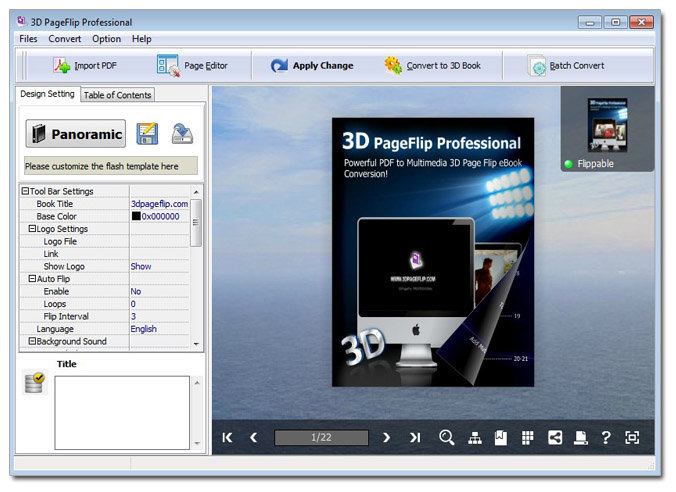Screen dimensions: 676x492
Task: Click the Loops value 0
Action: click(x=133, y=304)
